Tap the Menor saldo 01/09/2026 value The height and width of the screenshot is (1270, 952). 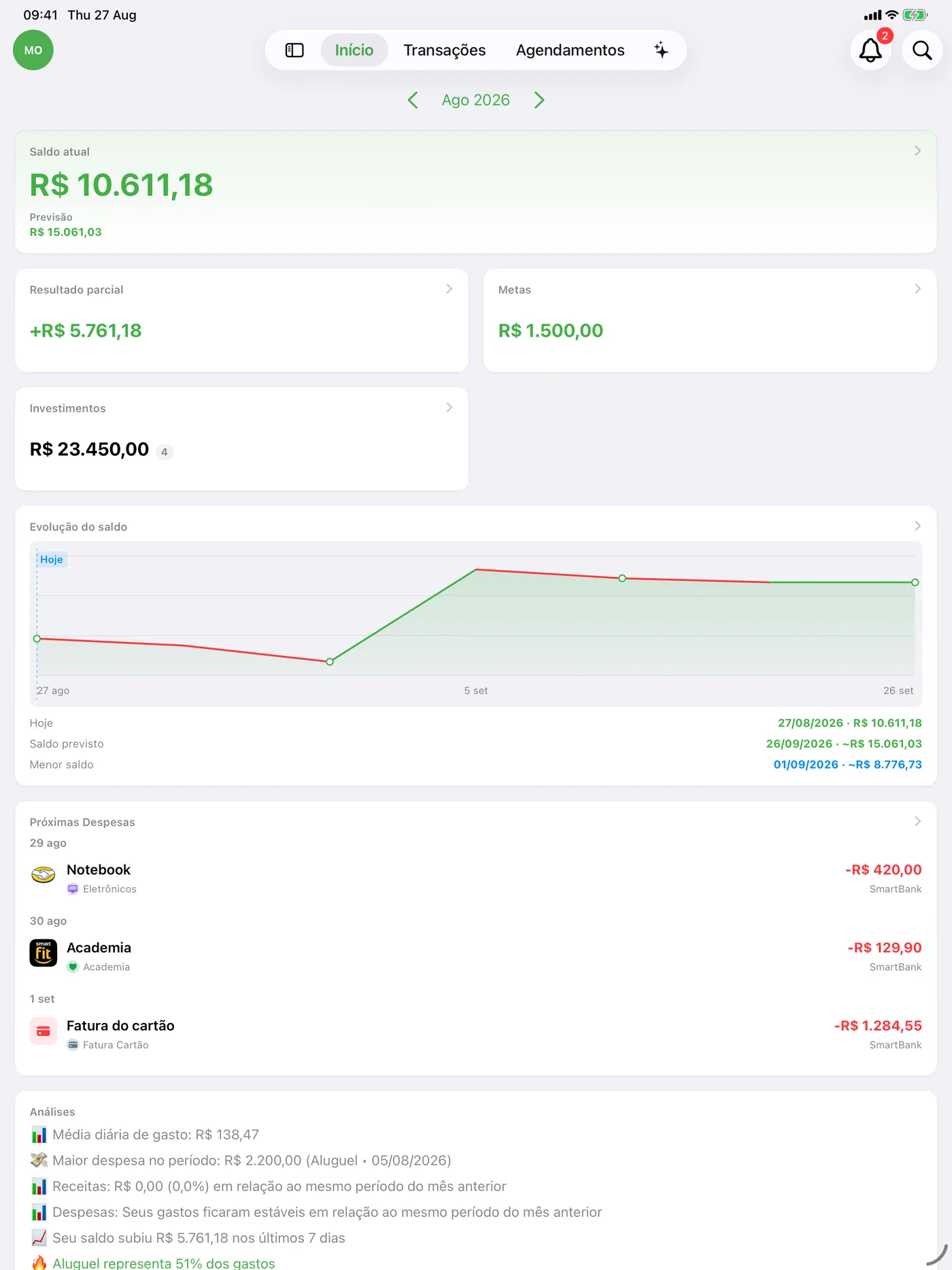[847, 765]
